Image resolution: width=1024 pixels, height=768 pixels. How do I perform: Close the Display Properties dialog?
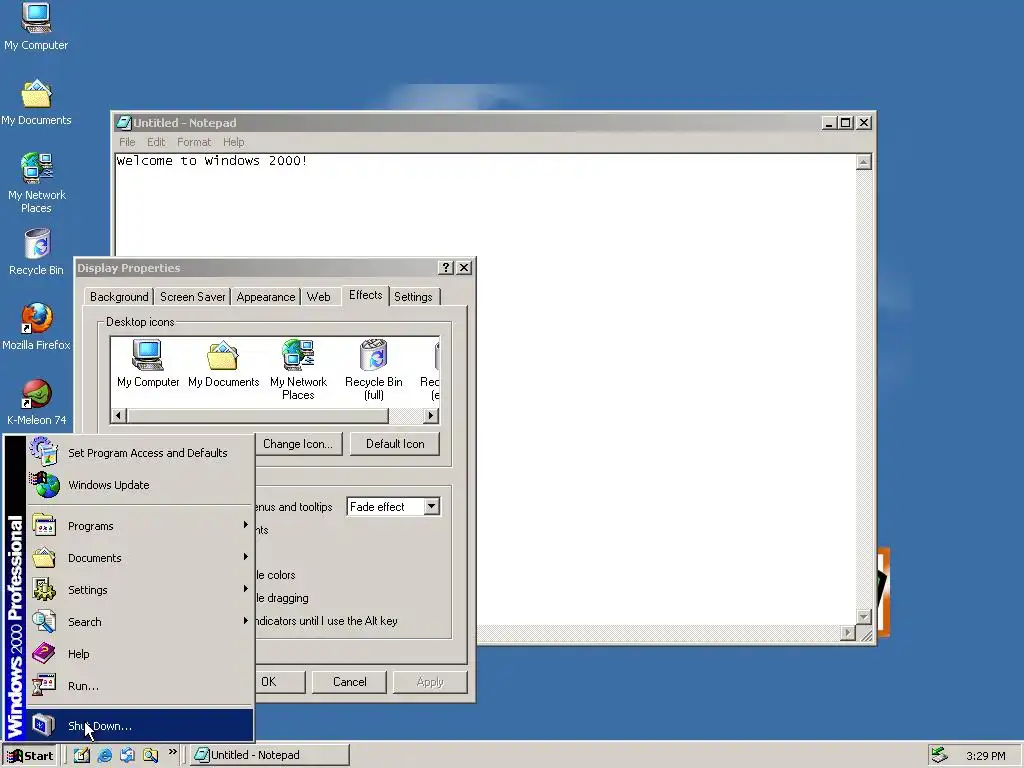click(464, 268)
